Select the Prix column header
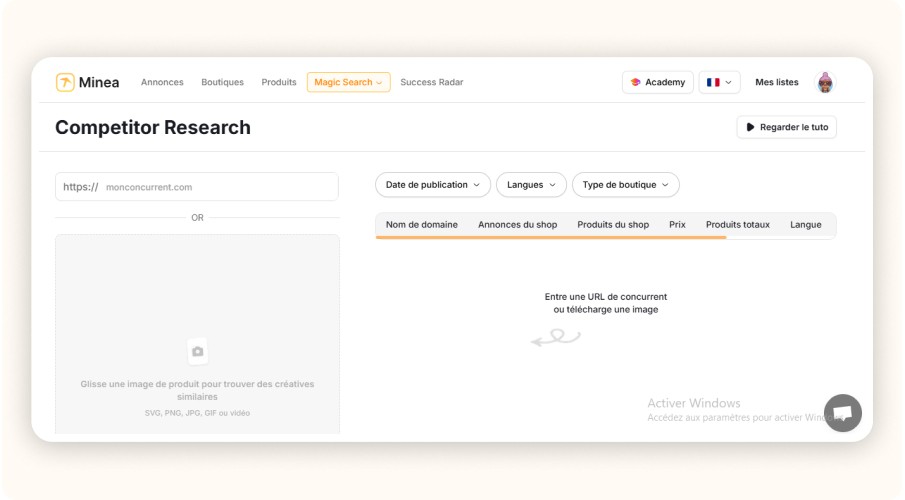The image size is (905, 500). pyautogui.click(x=677, y=225)
